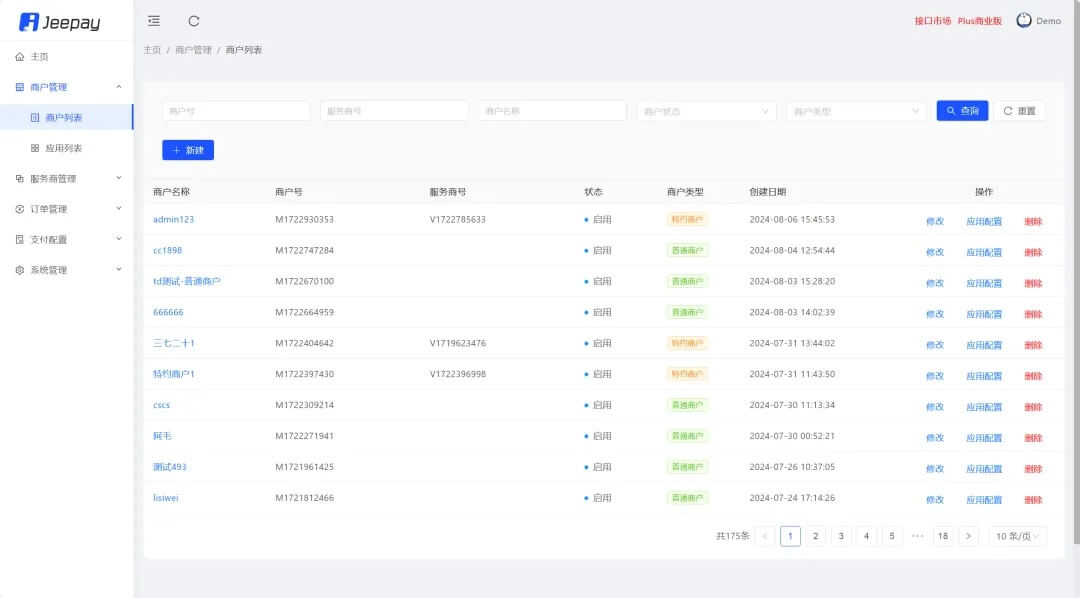
Task: Click the ellipsis to jump pages forward
Action: [917, 536]
